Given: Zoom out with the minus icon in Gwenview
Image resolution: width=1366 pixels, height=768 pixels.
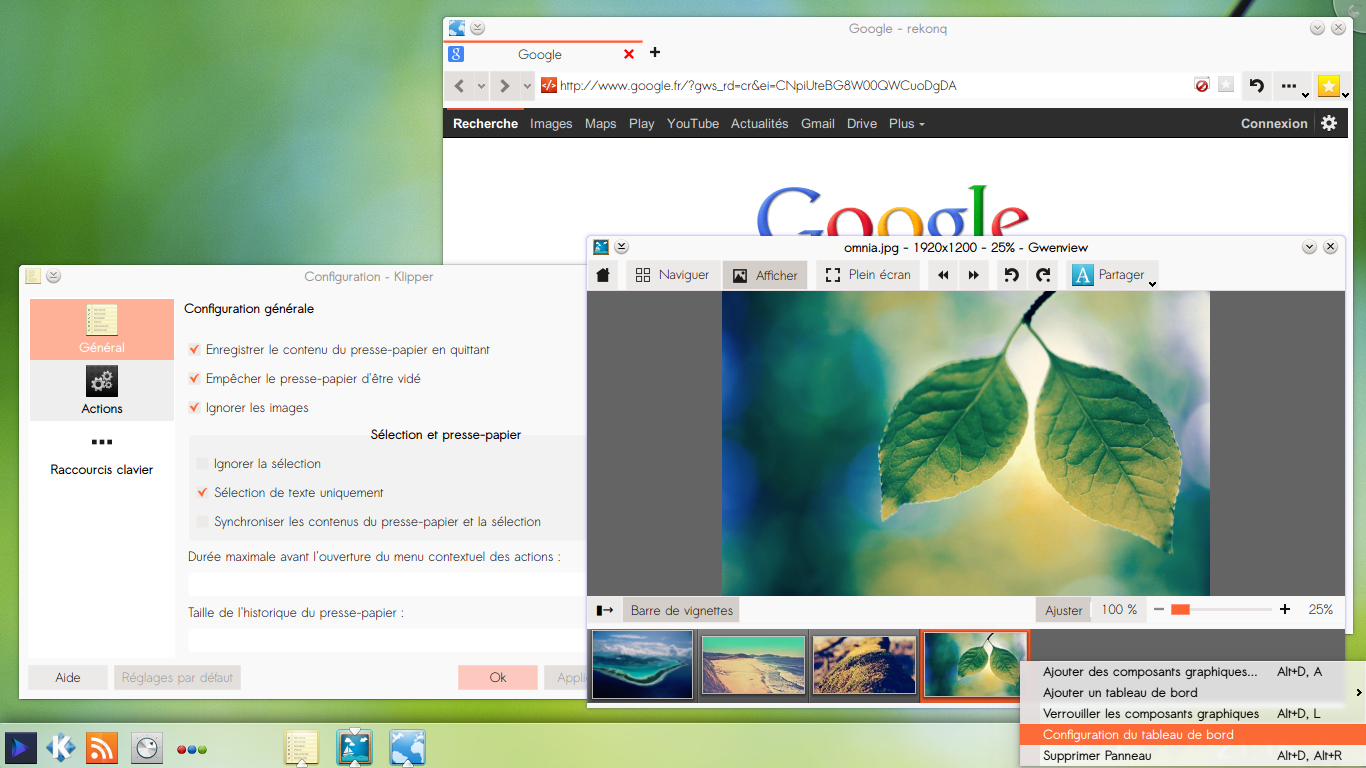Looking at the screenshot, I should pyautogui.click(x=1159, y=609).
